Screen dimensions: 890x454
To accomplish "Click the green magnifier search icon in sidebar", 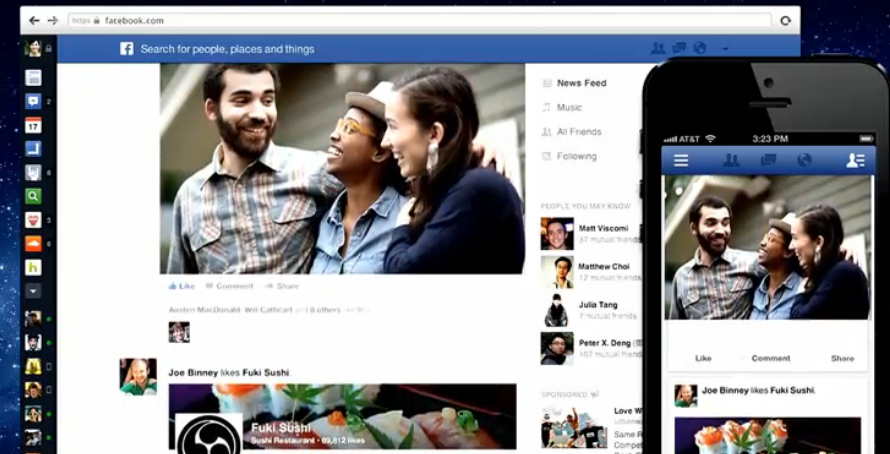I will [x=33, y=196].
